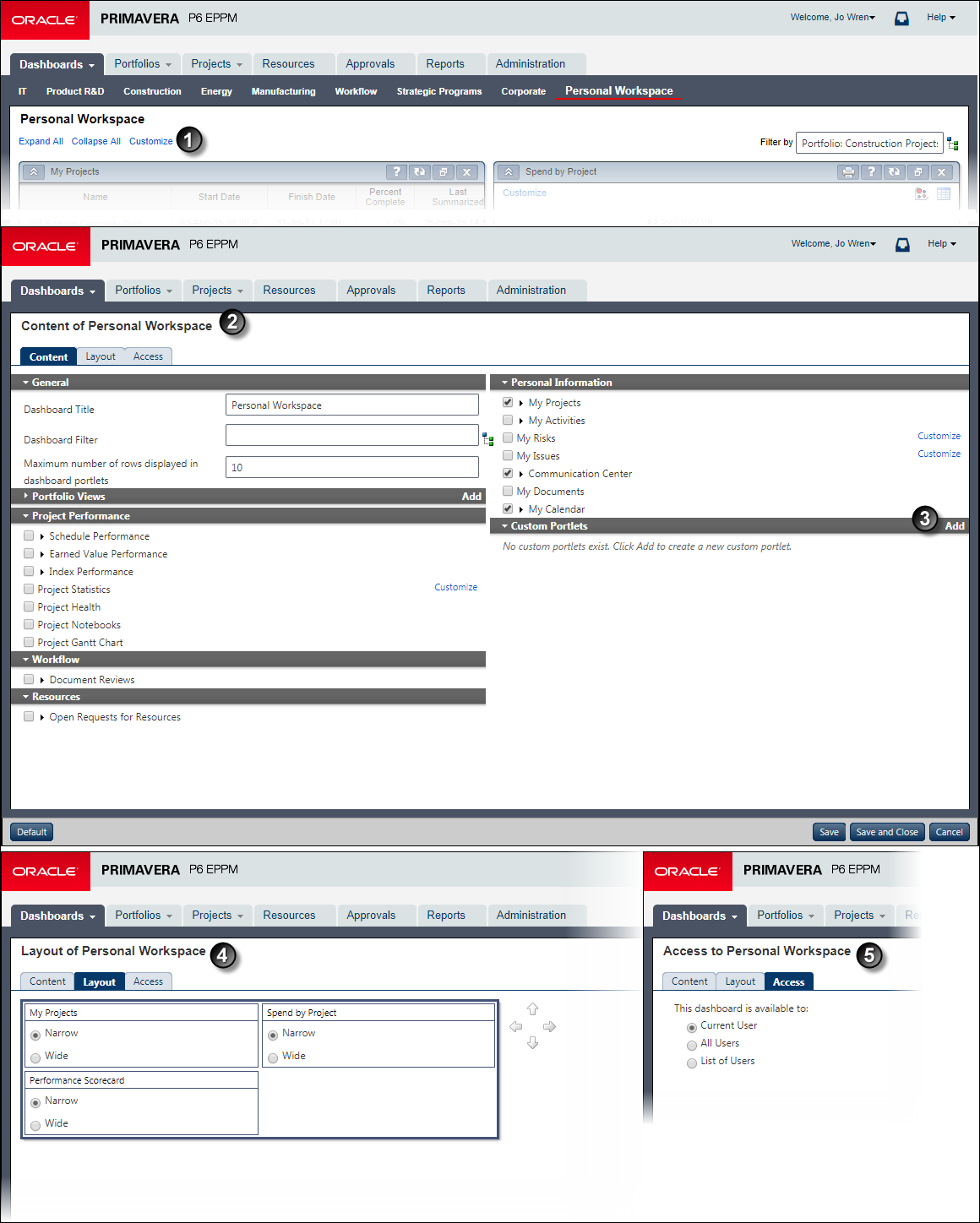The image size is (980, 1223).
Task: Click Oracle logo in the Layout of Personal Workspace screen
Action: [x=45, y=871]
